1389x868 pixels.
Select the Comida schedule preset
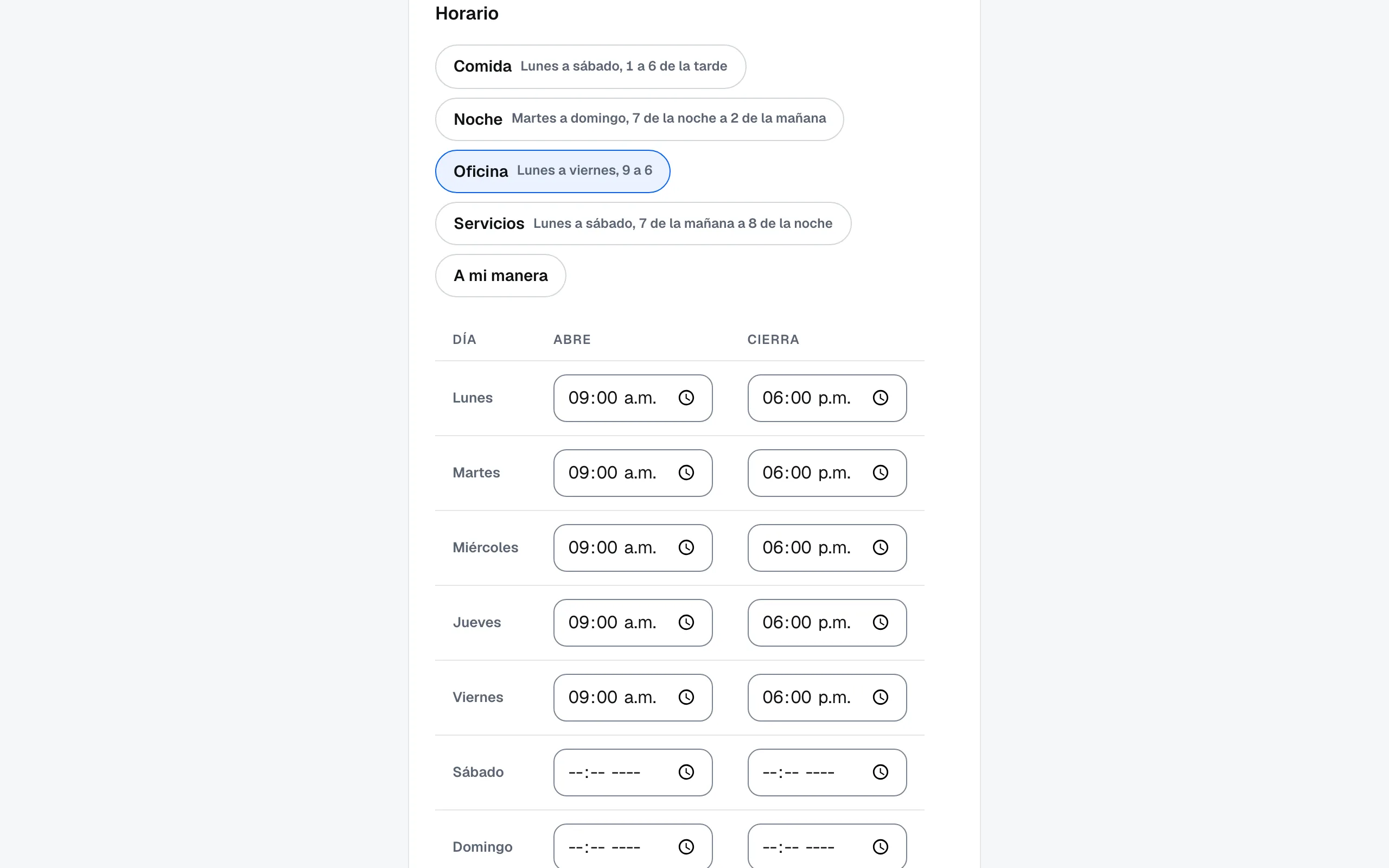[x=590, y=67]
